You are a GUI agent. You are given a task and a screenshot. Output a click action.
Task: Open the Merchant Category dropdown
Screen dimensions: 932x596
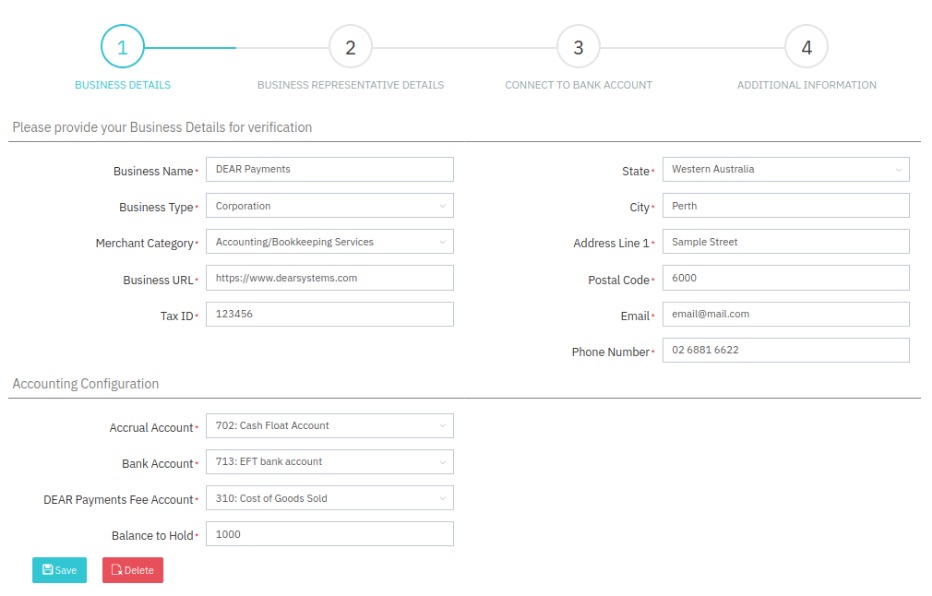(330, 242)
